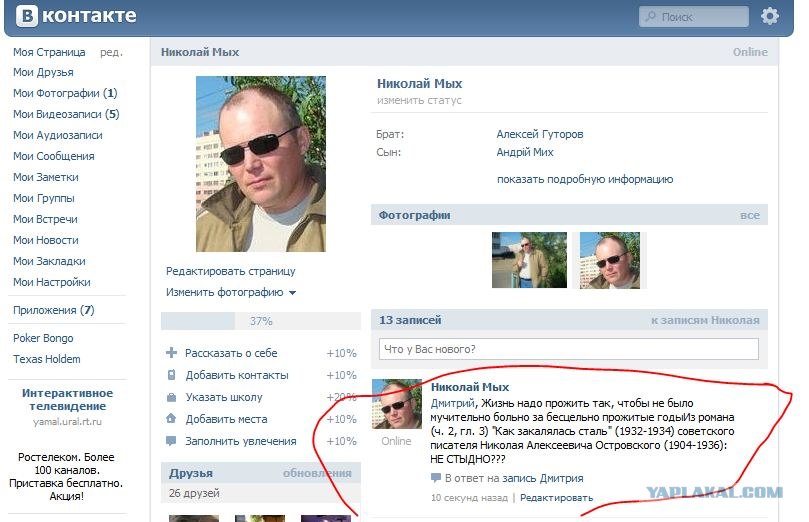Click the places icon beside Добавить места
The height and width of the screenshot is (522, 809).
[x=171, y=419]
